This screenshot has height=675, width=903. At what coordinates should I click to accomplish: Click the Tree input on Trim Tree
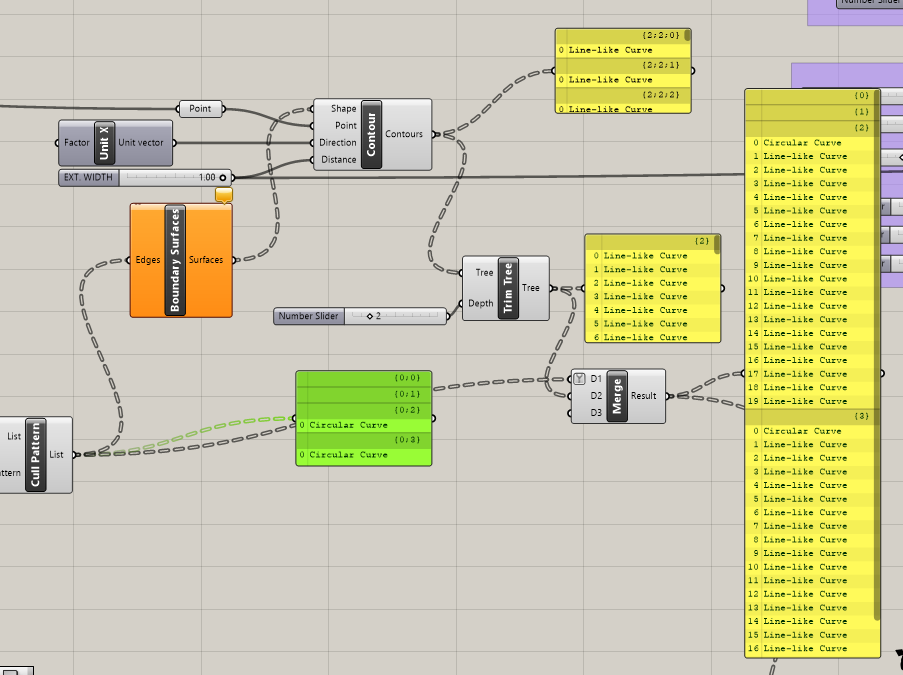(x=484, y=272)
